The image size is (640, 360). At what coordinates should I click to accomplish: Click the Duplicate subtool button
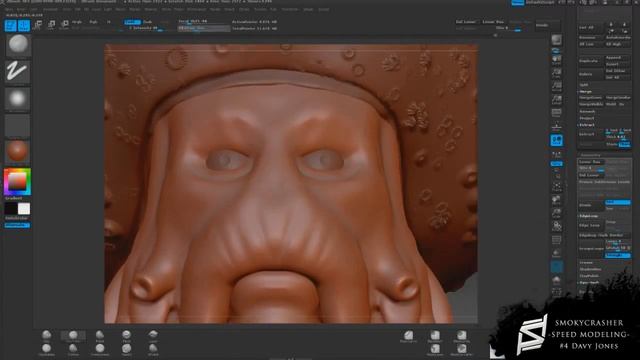point(591,61)
